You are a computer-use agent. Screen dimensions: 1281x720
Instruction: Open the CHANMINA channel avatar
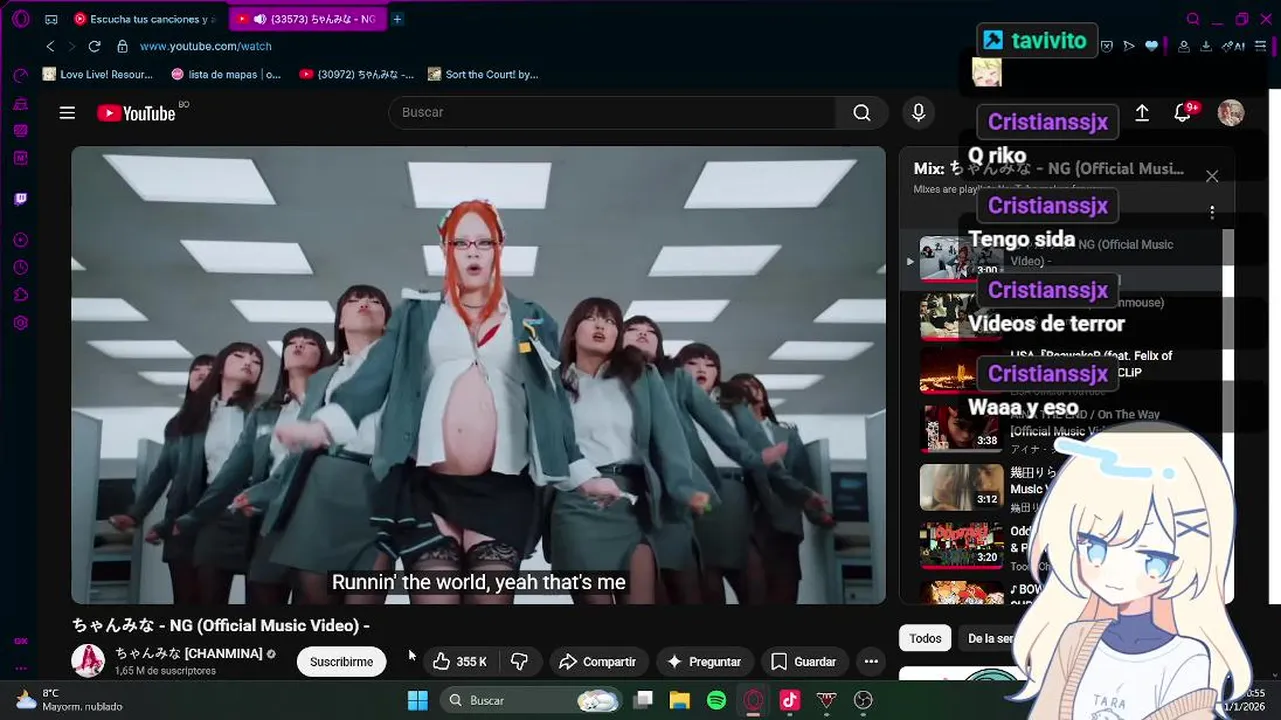click(x=88, y=661)
